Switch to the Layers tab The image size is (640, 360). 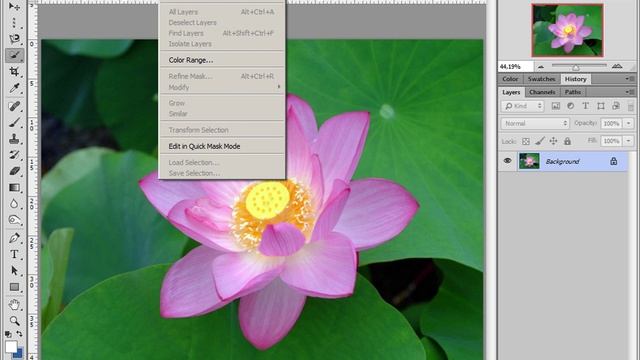tap(511, 92)
